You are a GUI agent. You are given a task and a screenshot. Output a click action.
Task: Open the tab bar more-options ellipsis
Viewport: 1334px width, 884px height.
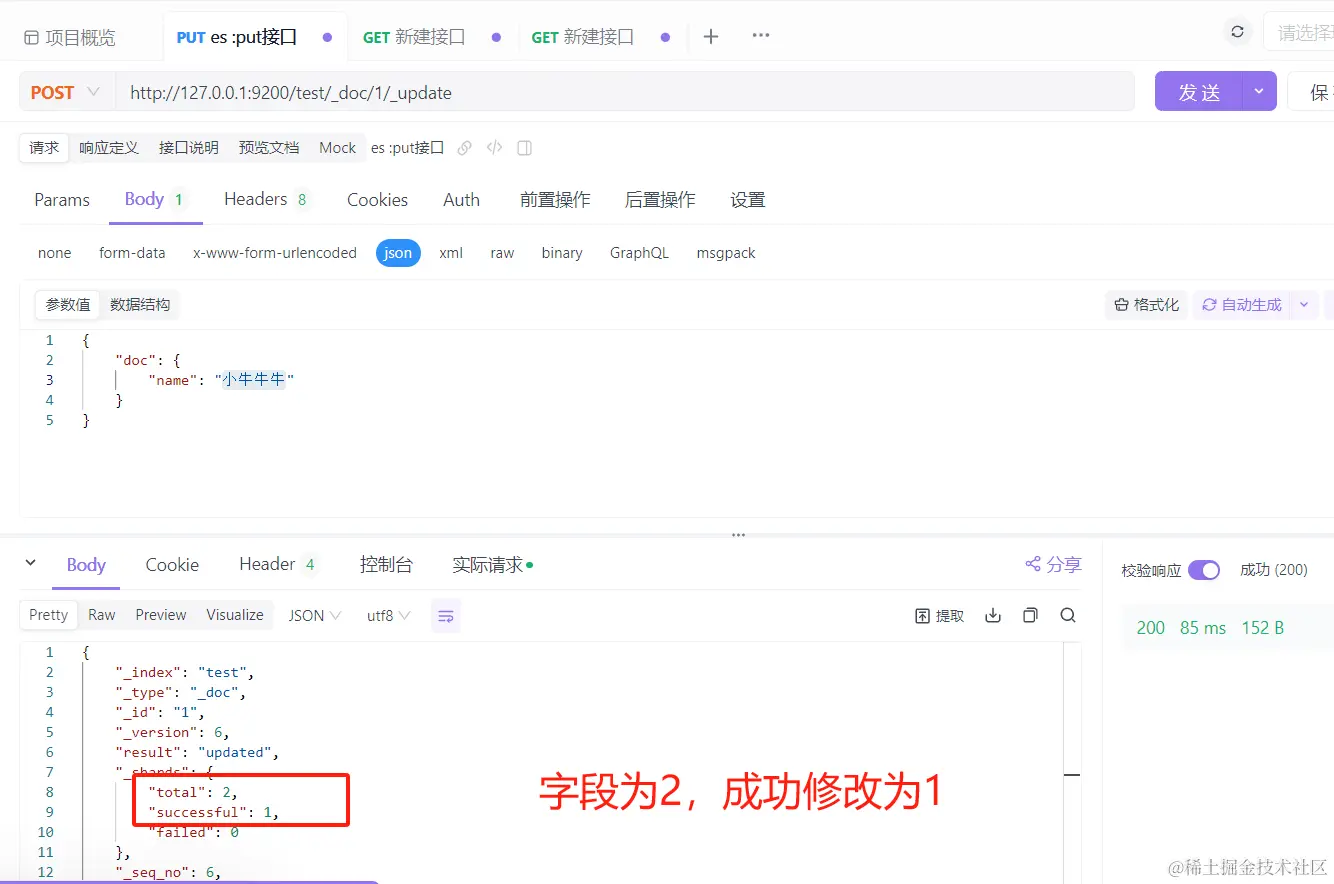tap(761, 36)
